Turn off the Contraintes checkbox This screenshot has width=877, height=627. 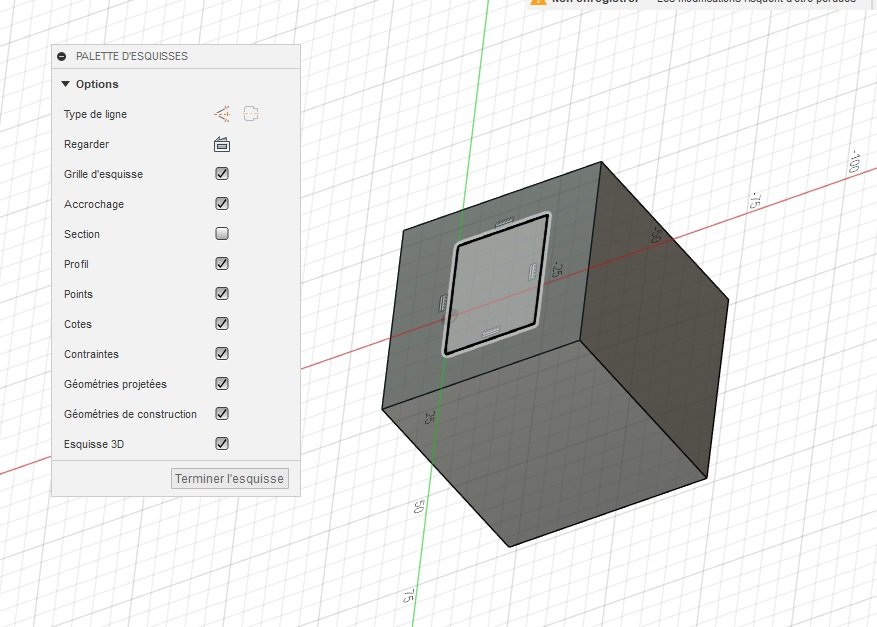222,353
